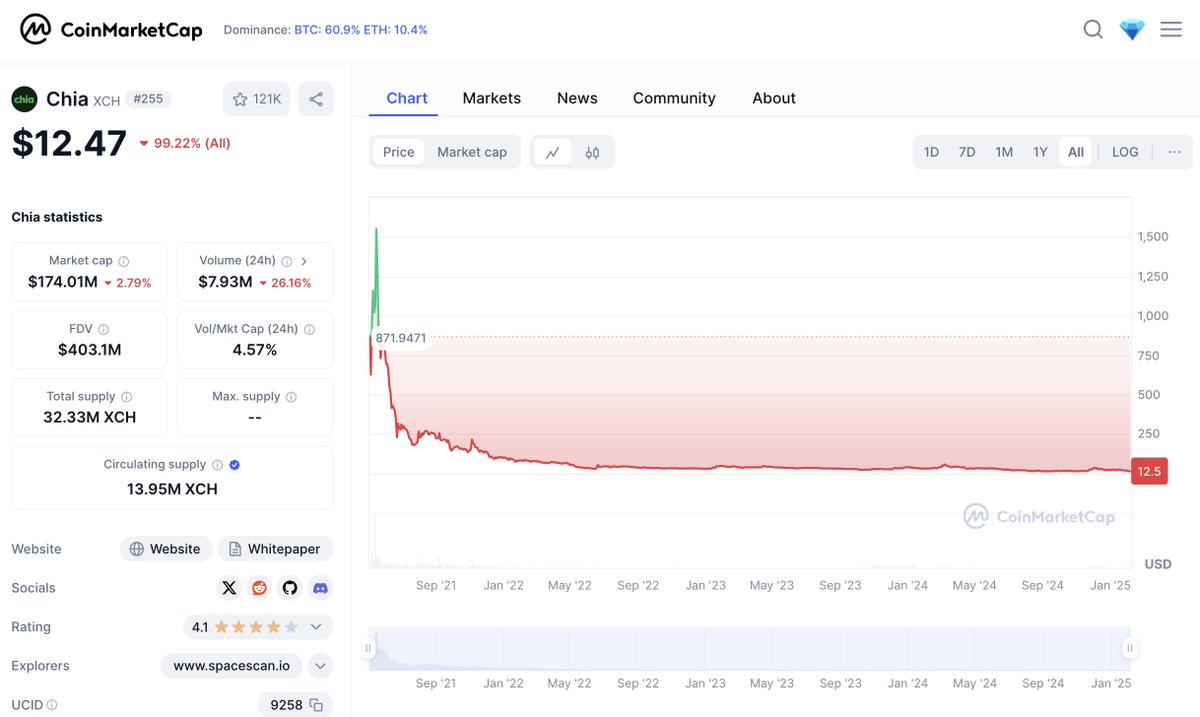
Task: Open the Chia Whitepaper
Action: click(x=275, y=548)
